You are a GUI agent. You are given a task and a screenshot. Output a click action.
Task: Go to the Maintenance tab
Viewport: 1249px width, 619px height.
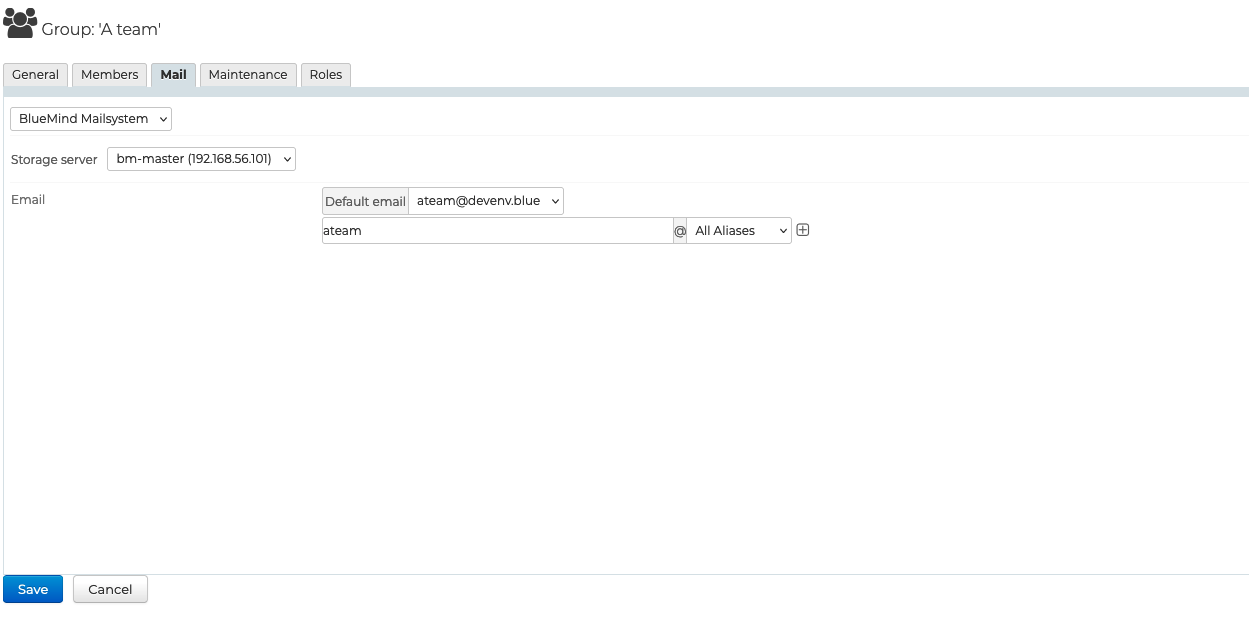[248, 75]
